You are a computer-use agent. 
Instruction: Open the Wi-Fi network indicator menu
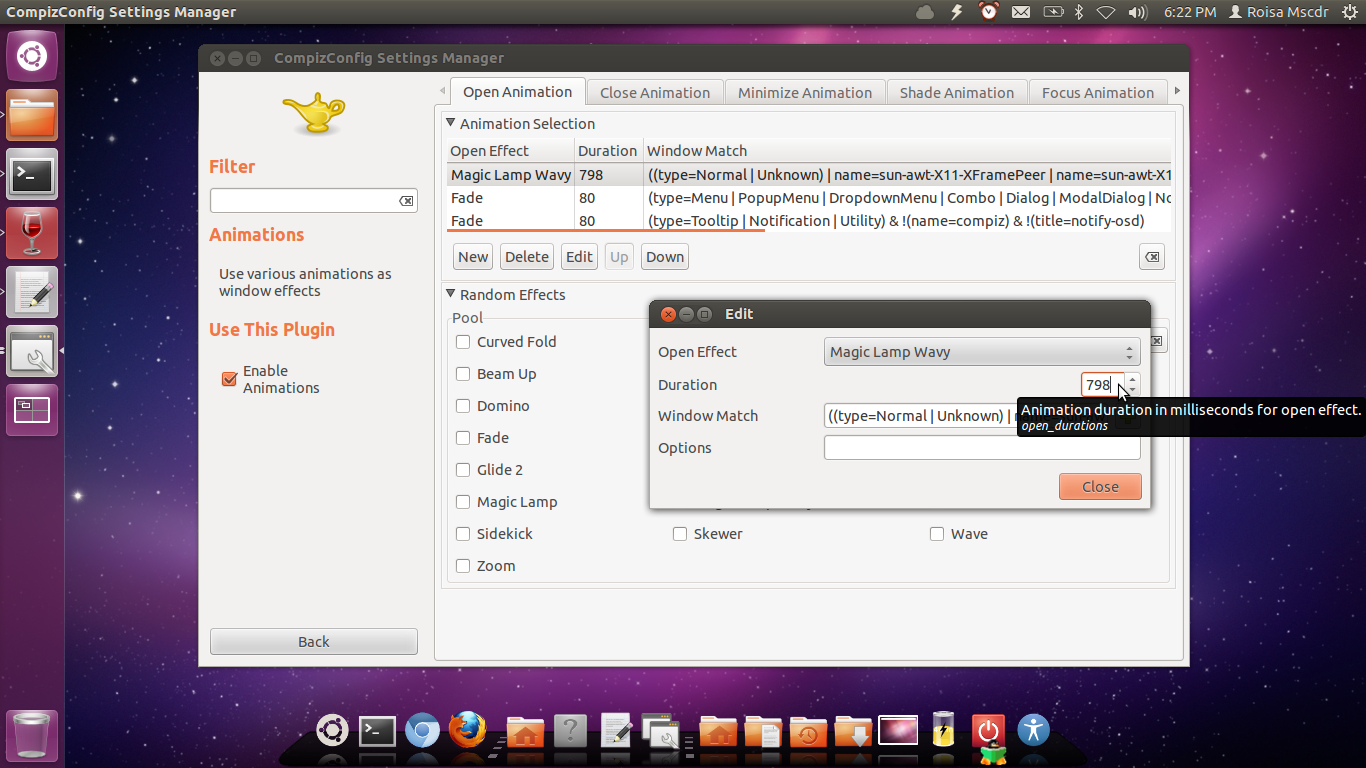tap(1106, 12)
